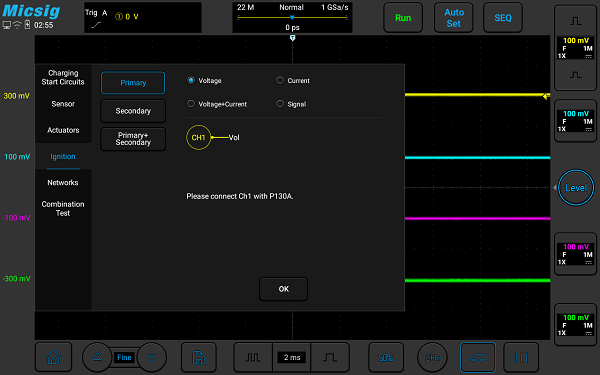Tap the car automotive test icon
This screenshot has height=375, width=600.
[x=478, y=357]
